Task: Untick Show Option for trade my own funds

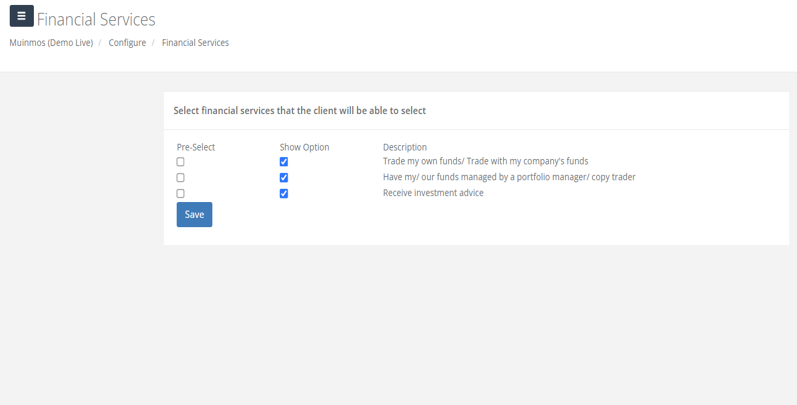Action: pyautogui.click(x=284, y=162)
